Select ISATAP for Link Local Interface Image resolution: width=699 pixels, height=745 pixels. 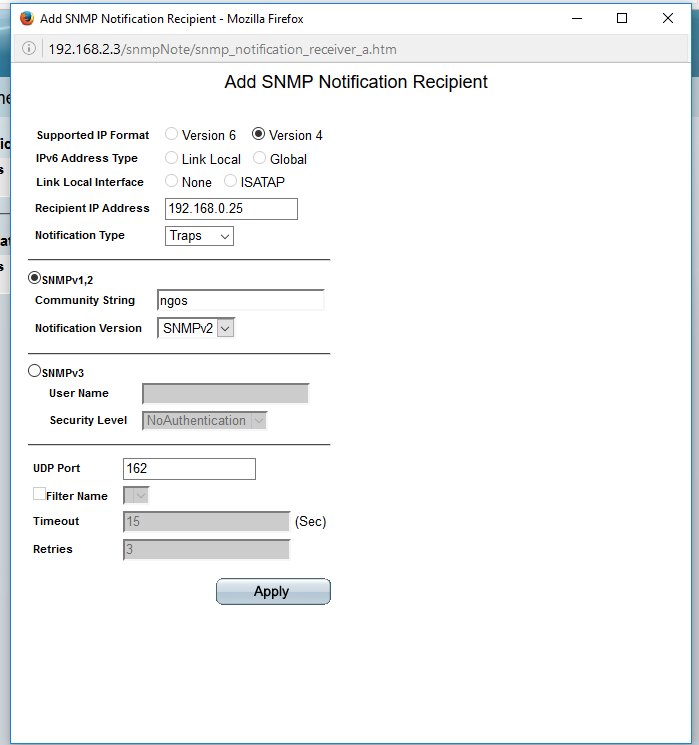point(231,182)
